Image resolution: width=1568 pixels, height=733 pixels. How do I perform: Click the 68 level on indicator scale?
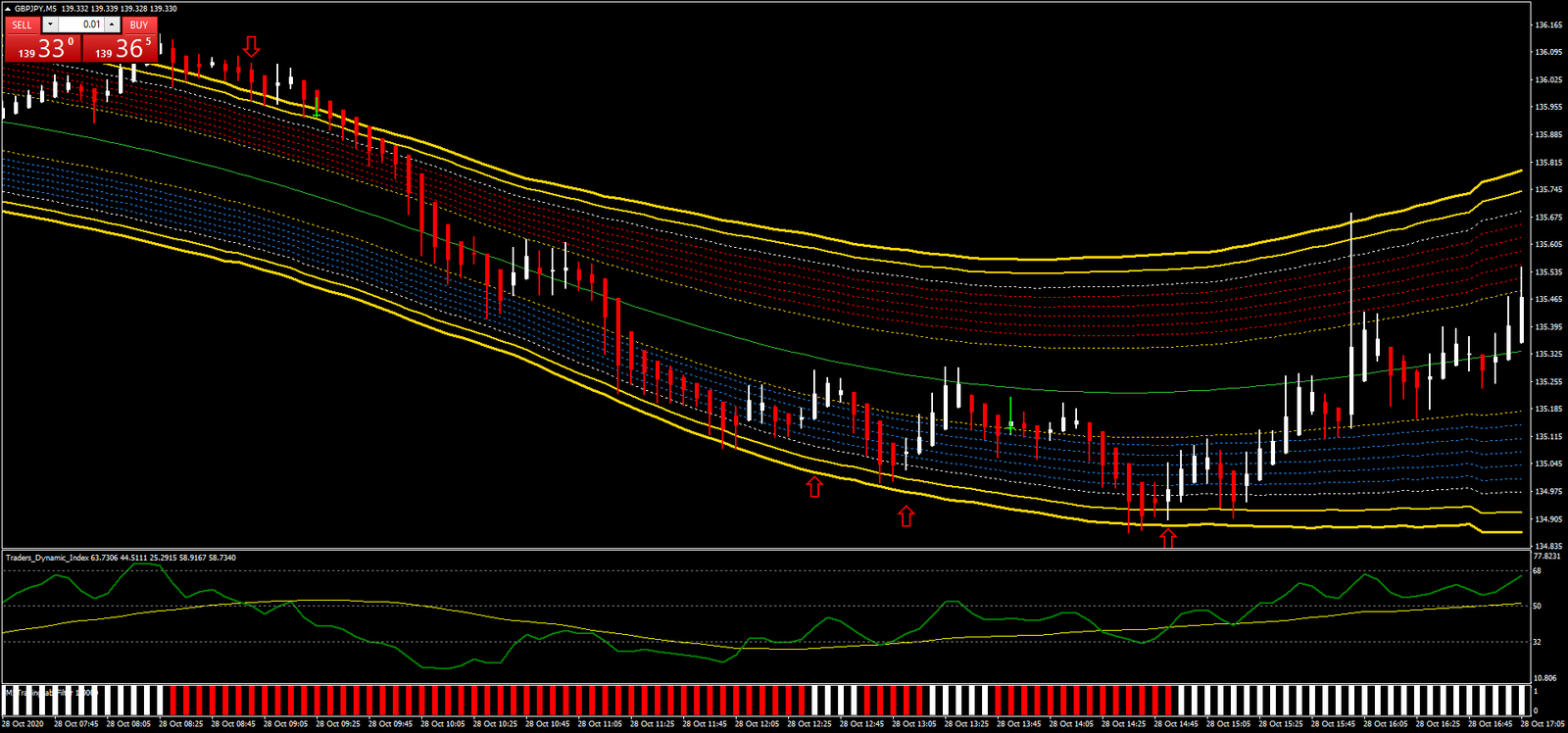pyautogui.click(x=1537, y=570)
